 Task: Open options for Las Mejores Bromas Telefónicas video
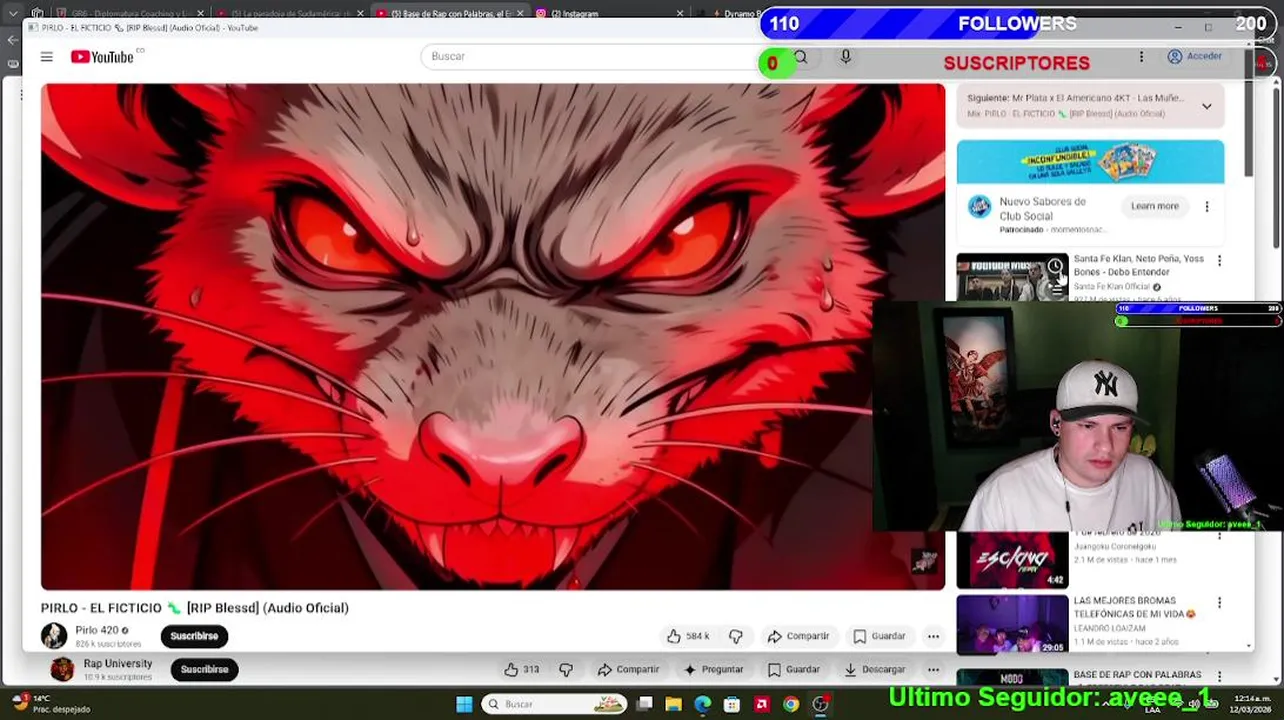click(x=1219, y=603)
